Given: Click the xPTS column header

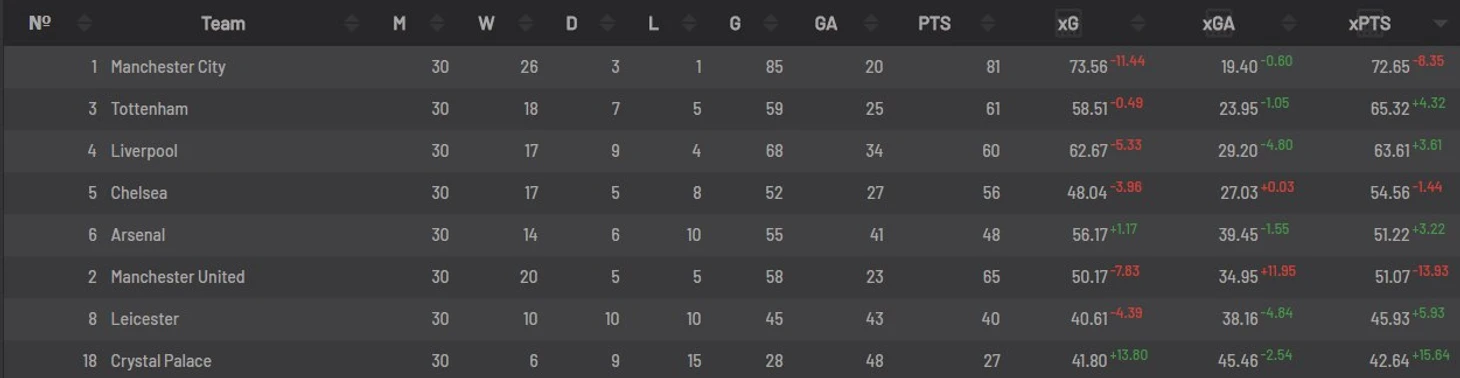Looking at the screenshot, I should click(1369, 23).
